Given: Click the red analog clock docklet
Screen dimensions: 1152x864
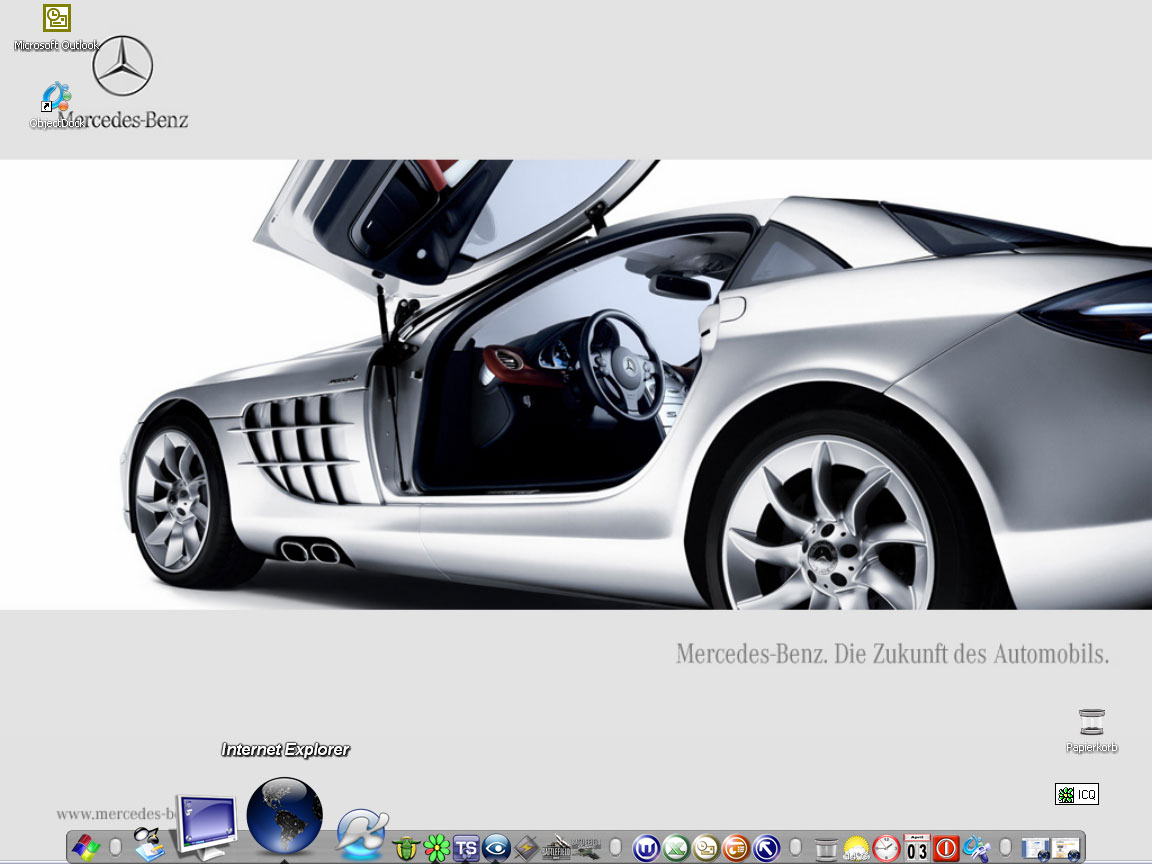Looking at the screenshot, I should pyautogui.click(x=887, y=849).
